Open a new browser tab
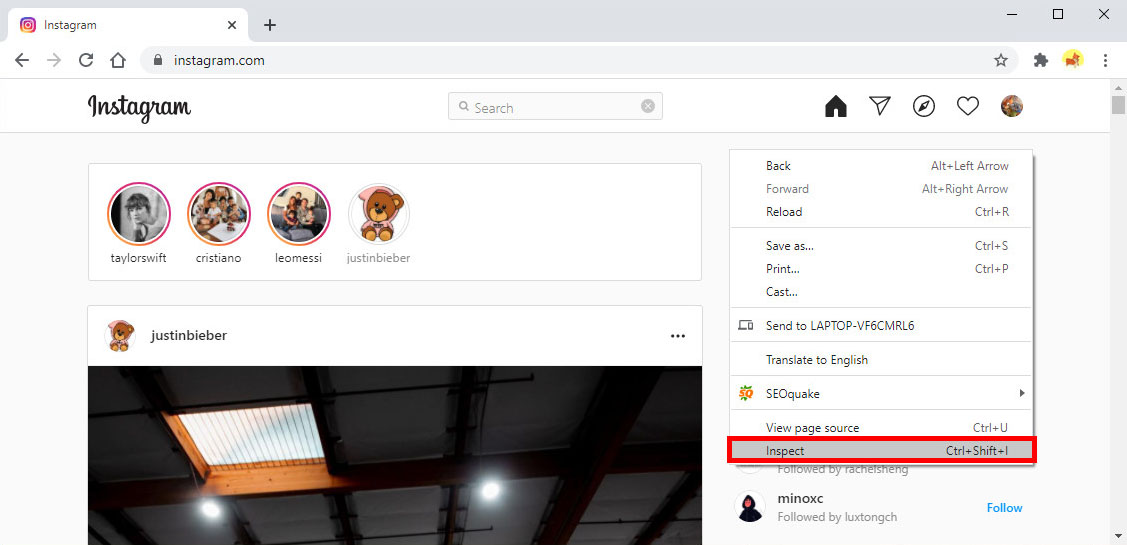The image size is (1127, 545). pyautogui.click(x=270, y=25)
